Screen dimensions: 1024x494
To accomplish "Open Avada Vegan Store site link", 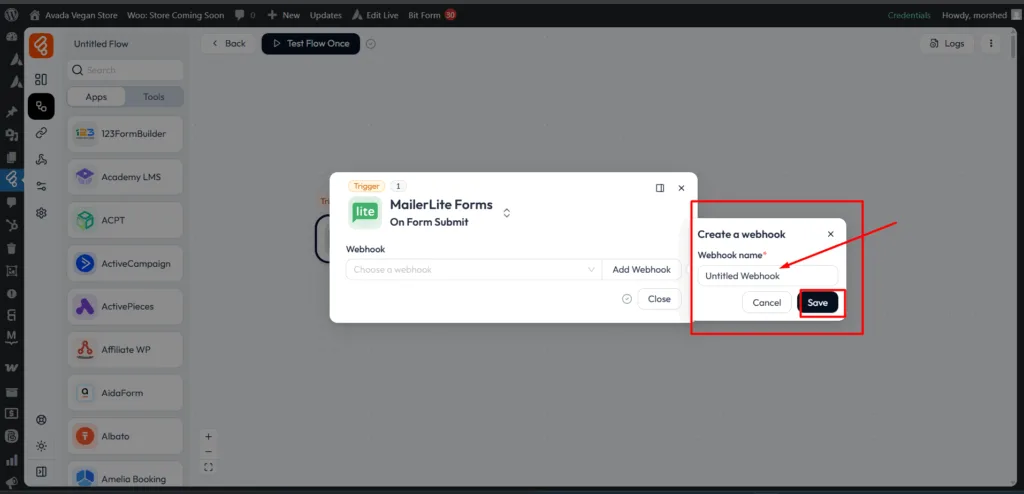I will (74, 15).
